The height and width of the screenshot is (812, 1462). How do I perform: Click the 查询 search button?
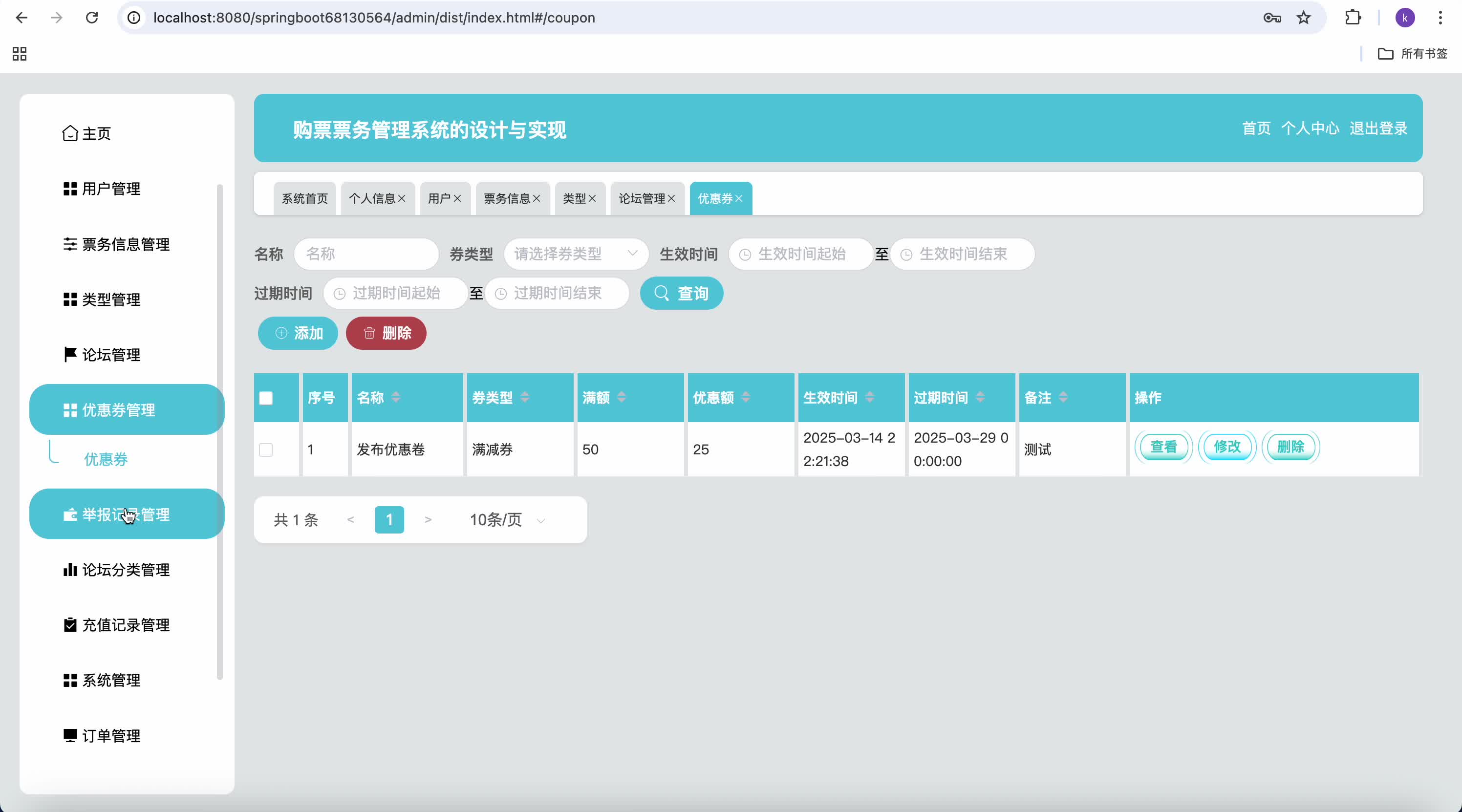(x=681, y=293)
